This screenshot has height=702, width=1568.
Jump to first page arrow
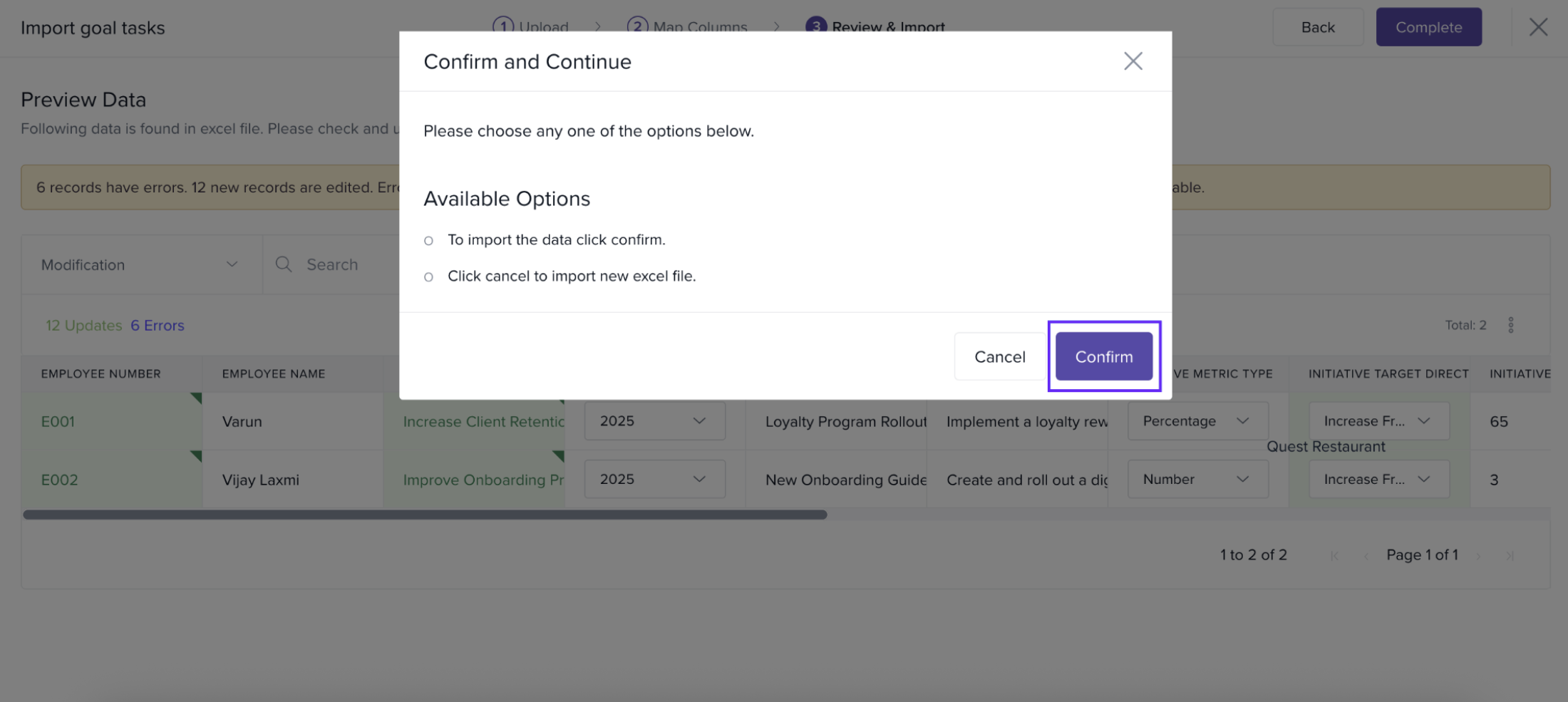(x=1334, y=555)
